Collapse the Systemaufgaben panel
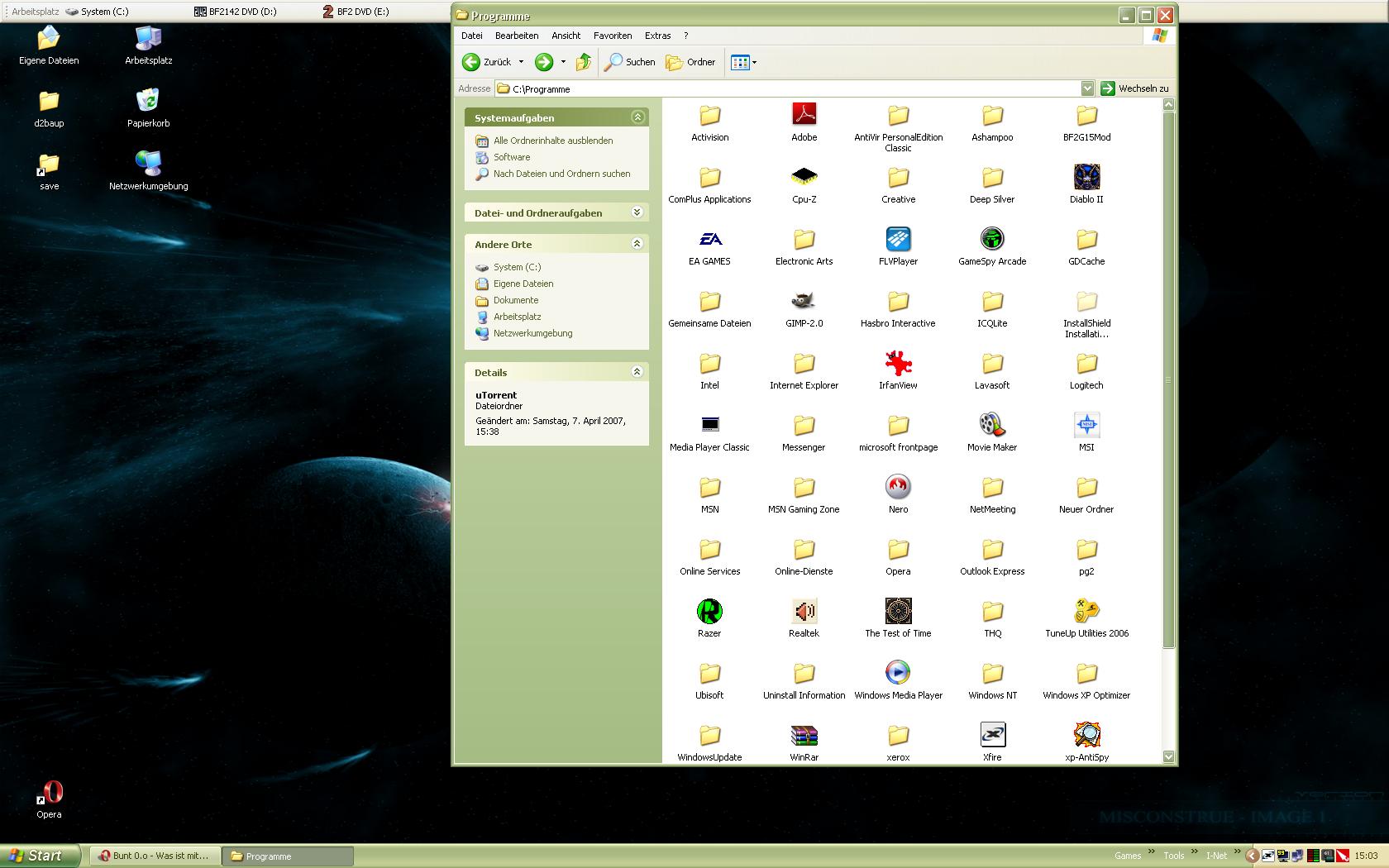Screen dimensions: 1389x868 [x=637, y=117]
